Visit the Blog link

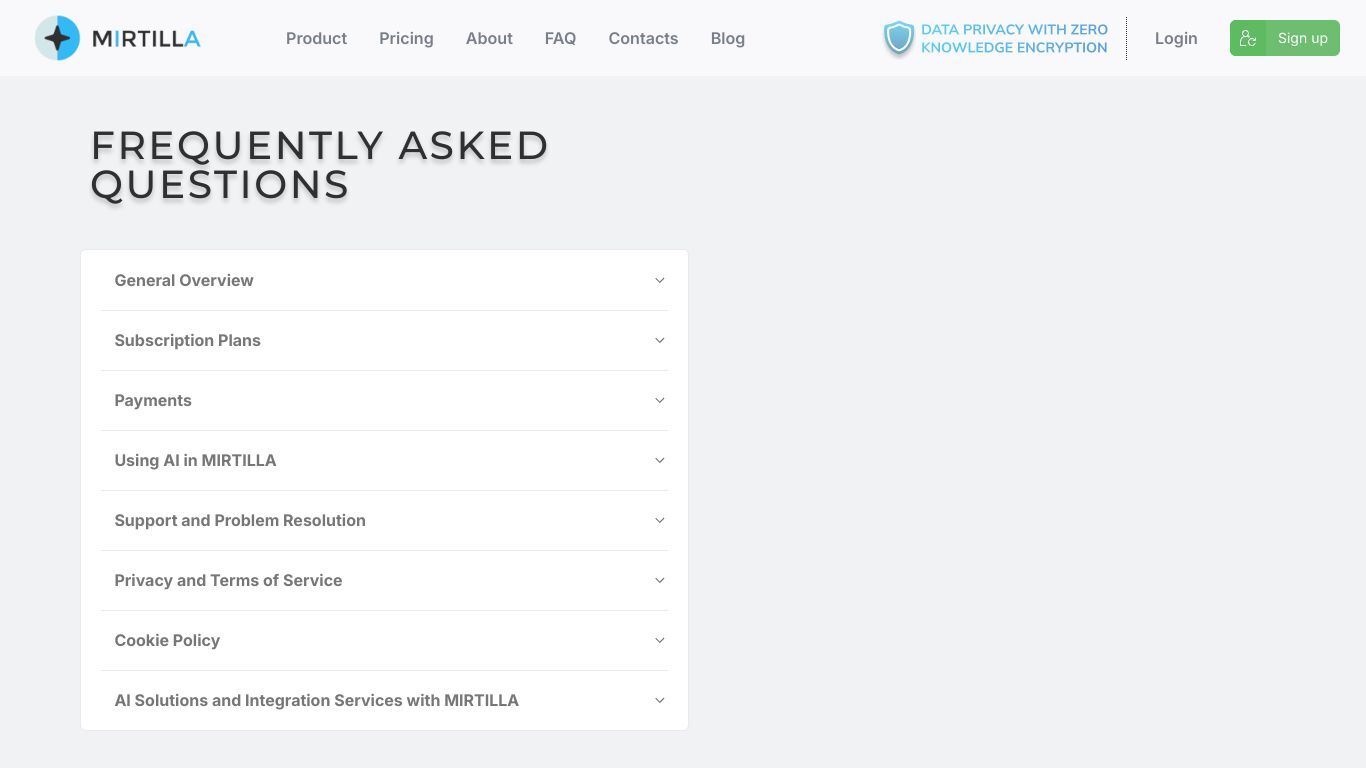pyautogui.click(x=727, y=38)
